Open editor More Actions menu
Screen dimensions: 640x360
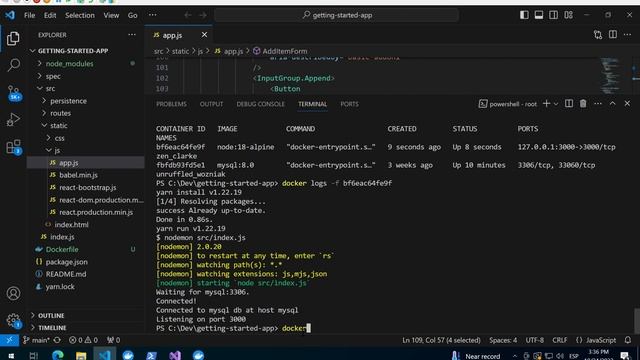tap(627, 35)
